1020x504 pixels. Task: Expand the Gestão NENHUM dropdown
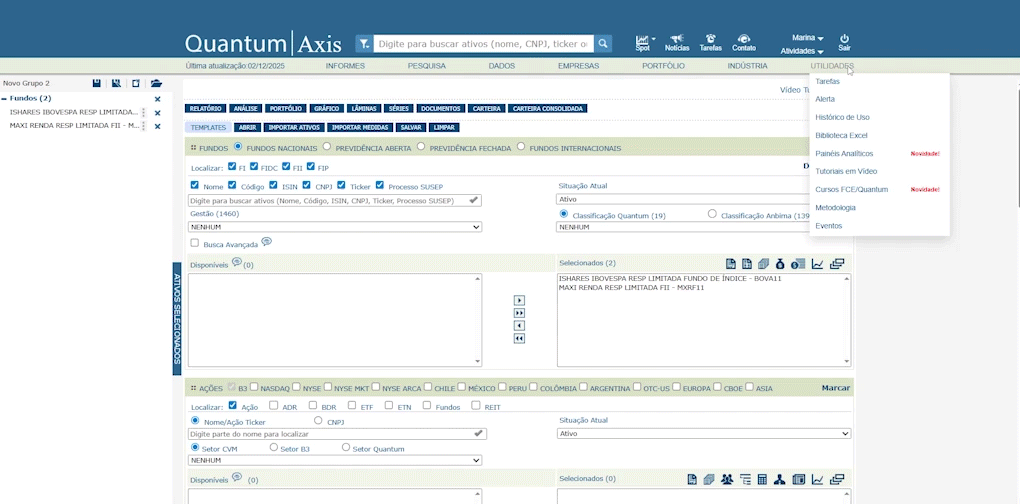click(x=335, y=227)
